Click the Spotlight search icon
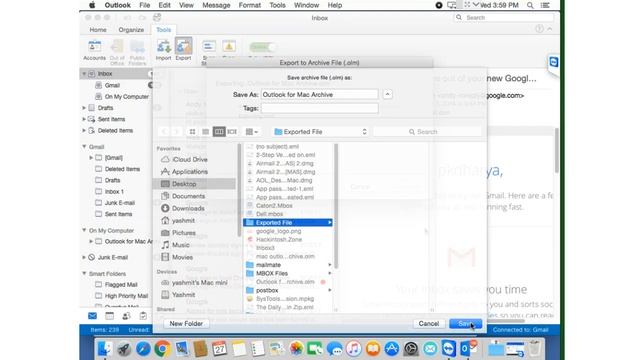 click(x=530, y=5)
